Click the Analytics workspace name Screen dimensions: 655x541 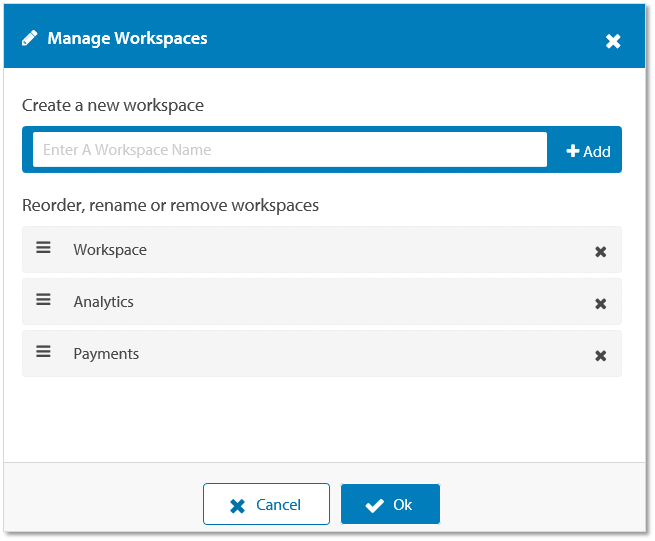click(x=103, y=302)
